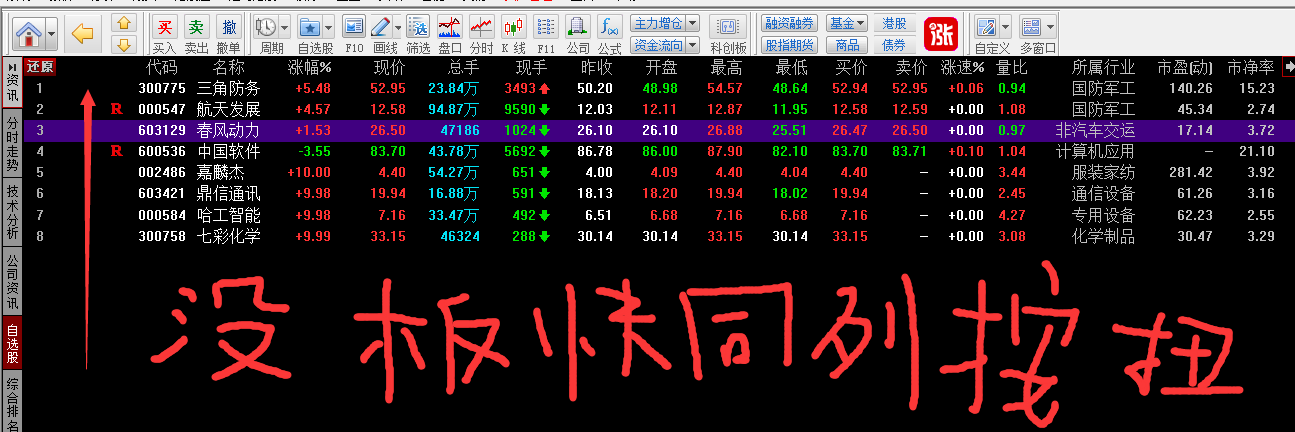Collapse the sidebar with the top-left arrow toggle
The height and width of the screenshot is (432, 1295).
12,68
